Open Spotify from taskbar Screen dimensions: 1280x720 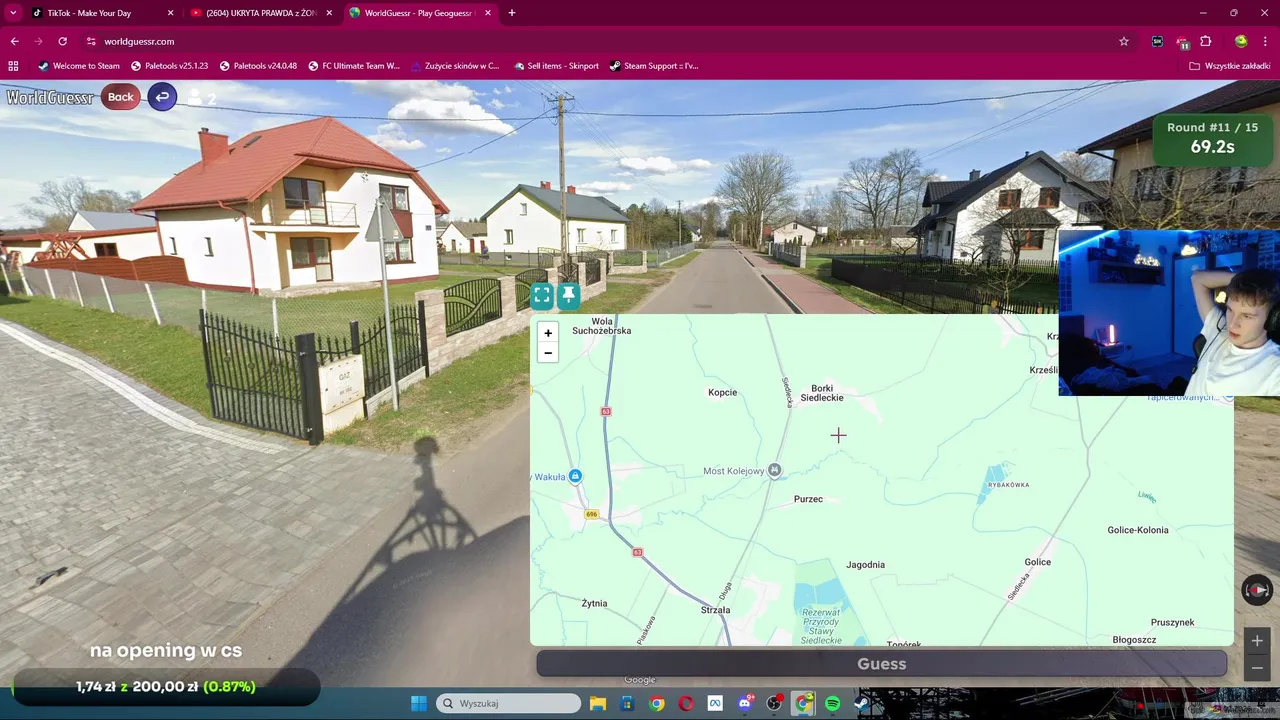coord(833,703)
